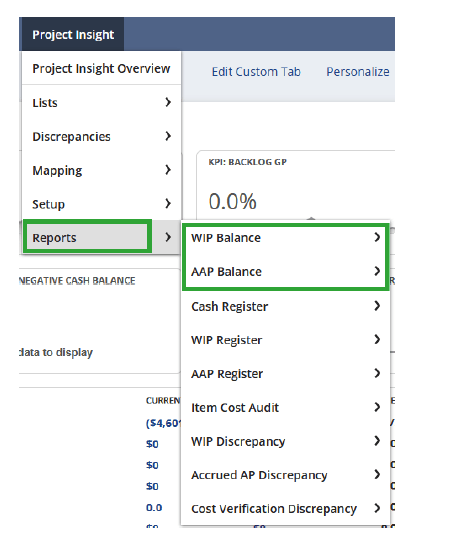Click the ($4,60 current balance value
This screenshot has width=471, height=535.
(163, 423)
